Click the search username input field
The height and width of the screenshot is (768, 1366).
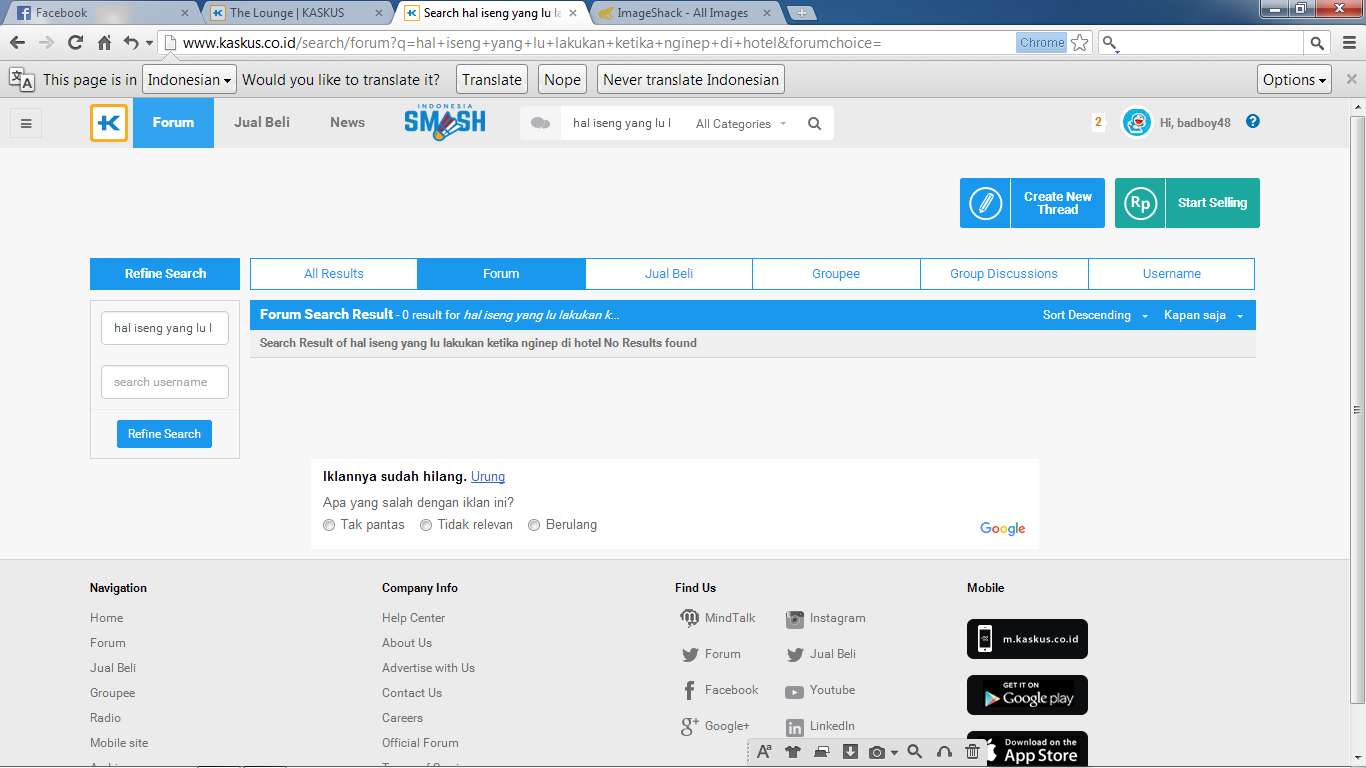tap(165, 382)
